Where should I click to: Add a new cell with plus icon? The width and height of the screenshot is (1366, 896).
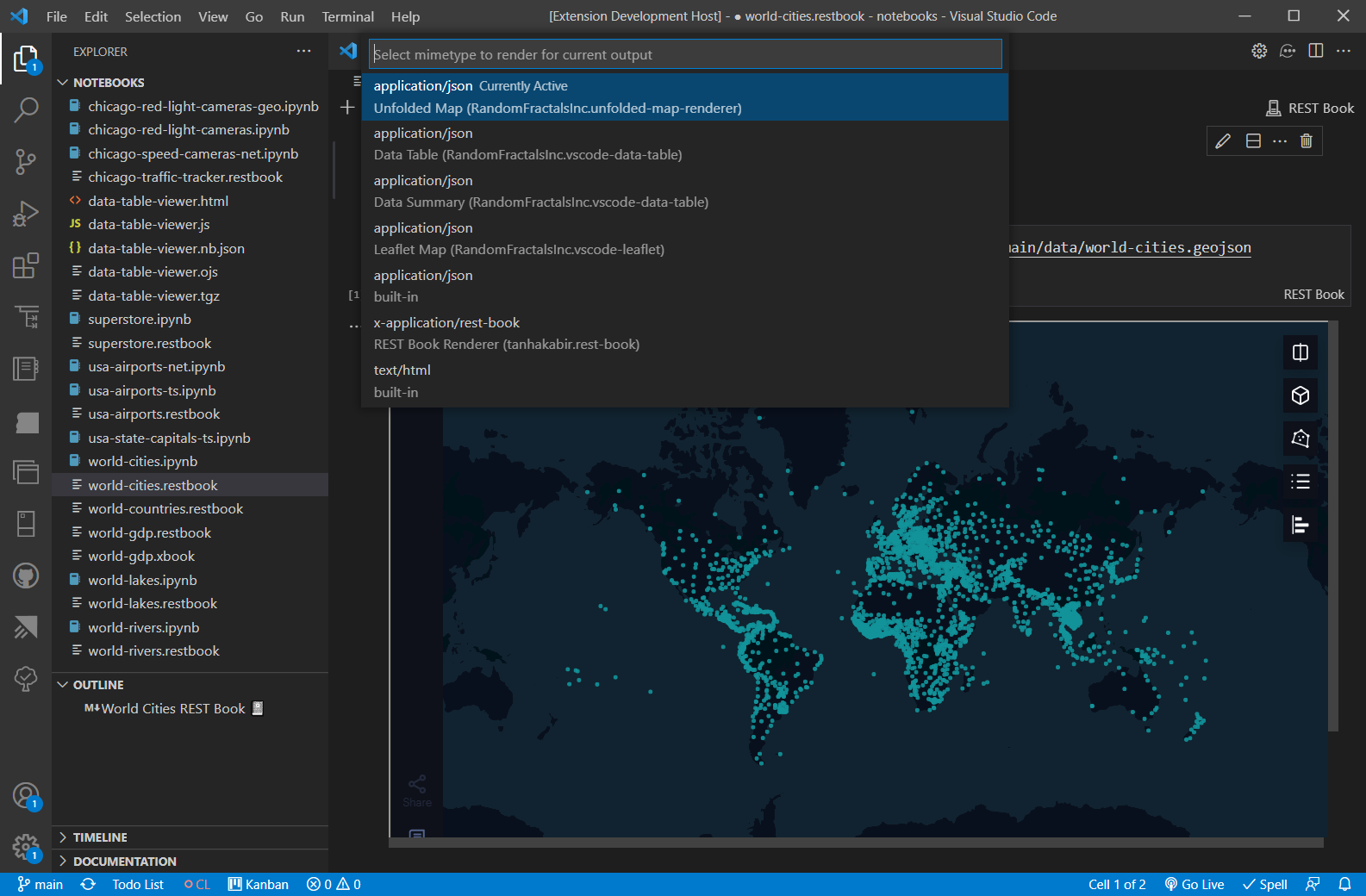click(x=347, y=108)
